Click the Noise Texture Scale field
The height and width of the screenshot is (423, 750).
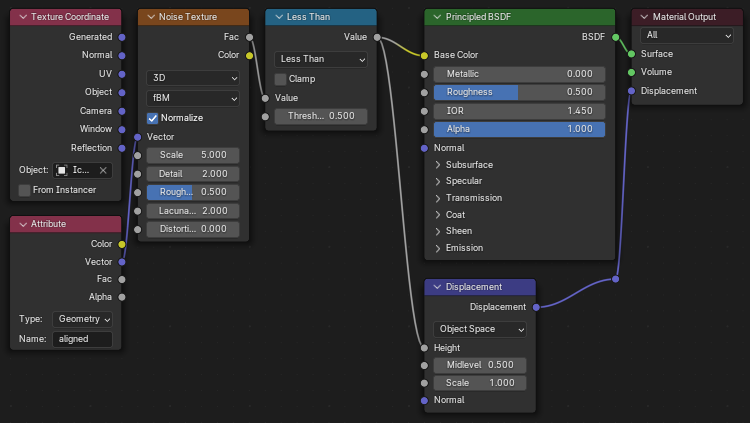pyautogui.click(x=193, y=155)
